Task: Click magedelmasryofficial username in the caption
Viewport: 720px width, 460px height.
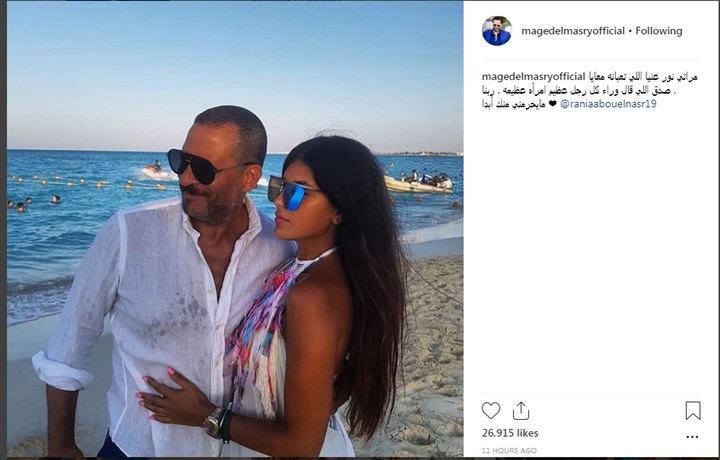Action: (533, 77)
